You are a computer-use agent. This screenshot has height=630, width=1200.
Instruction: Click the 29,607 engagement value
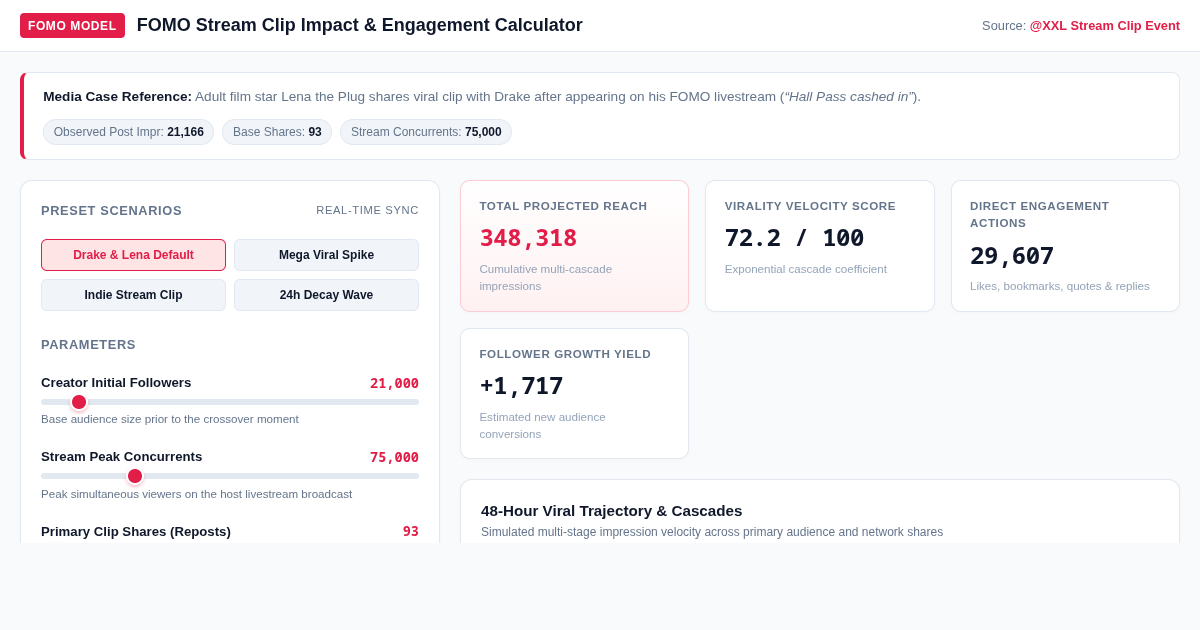1012,256
